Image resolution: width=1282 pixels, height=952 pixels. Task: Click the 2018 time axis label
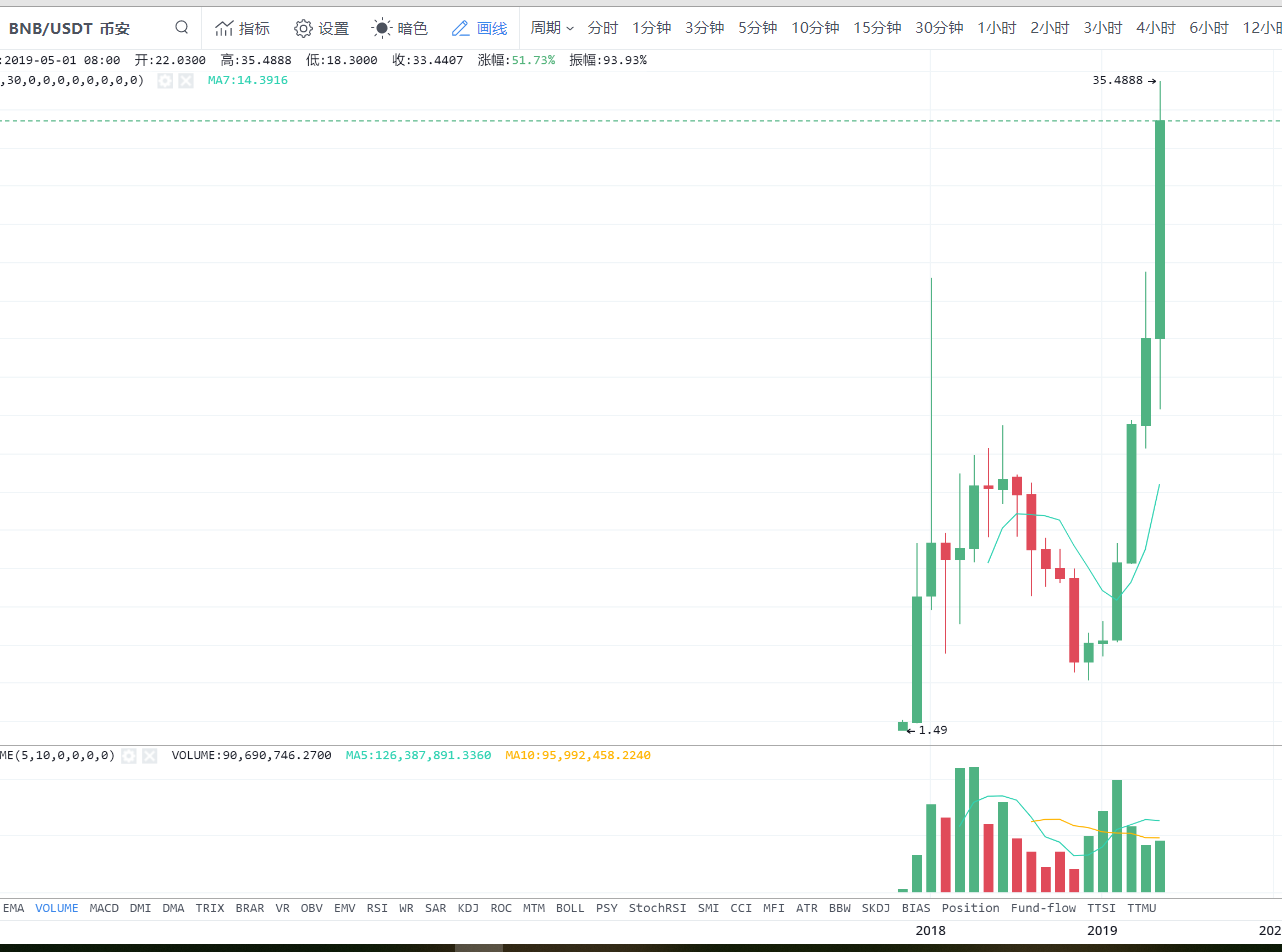931,931
